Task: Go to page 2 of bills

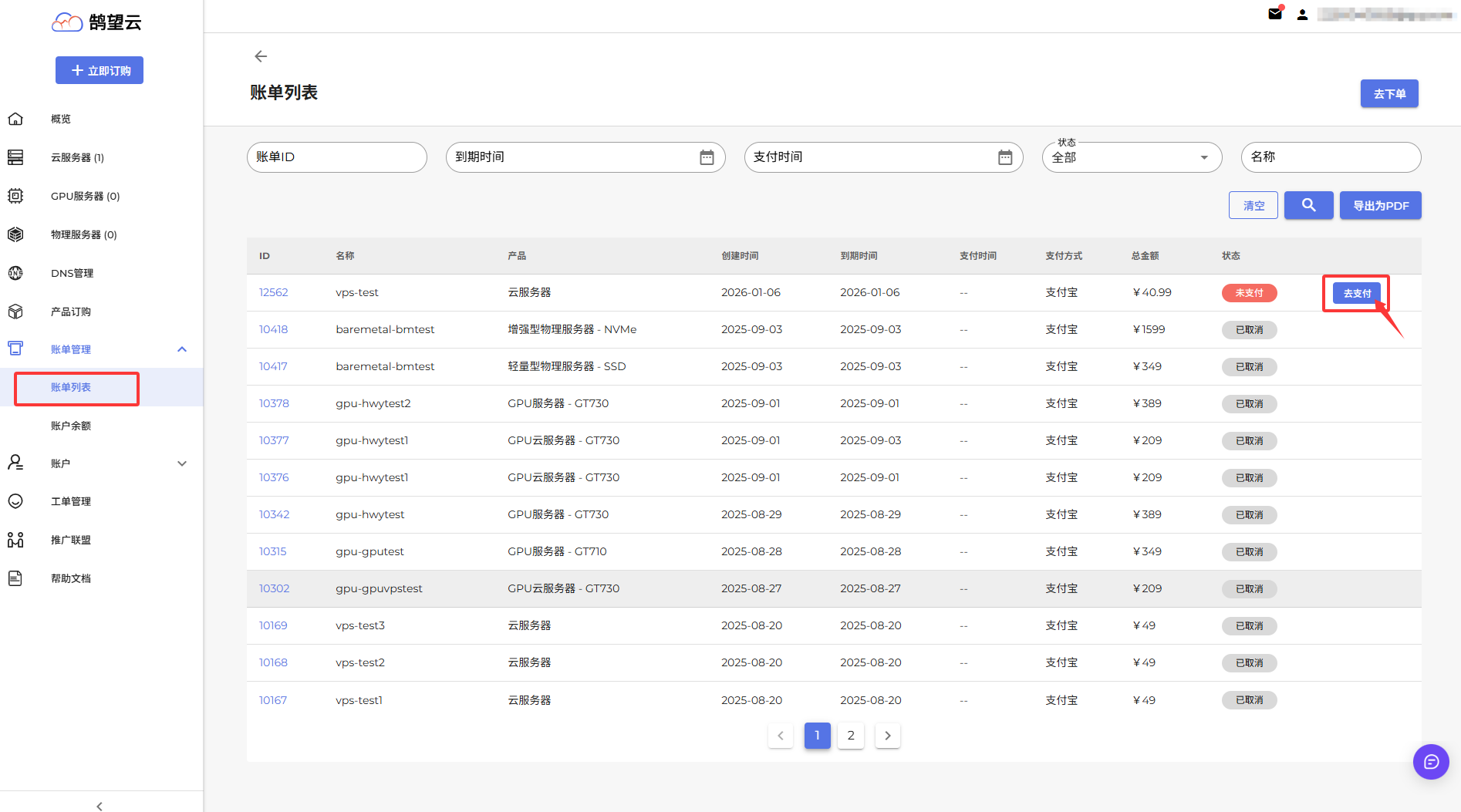Action: 851,736
